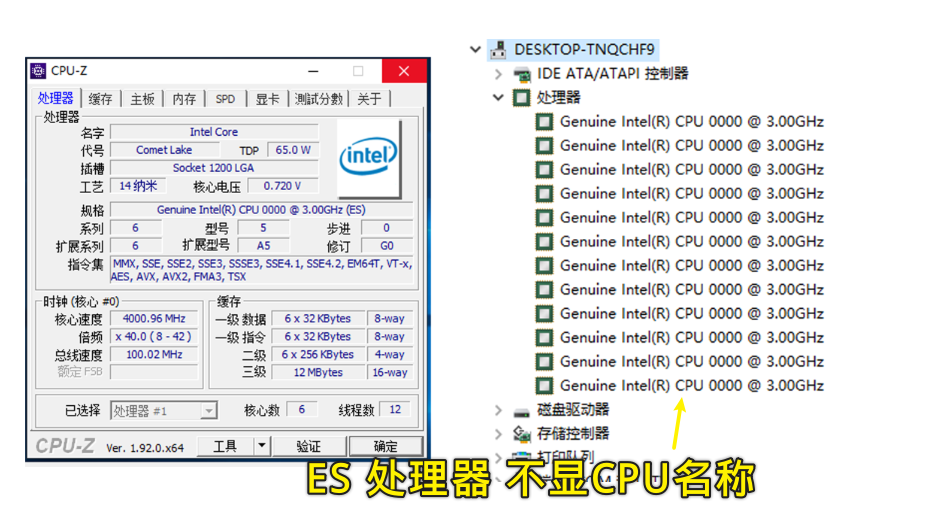This screenshot has height=523, width=933.
Task: Click the 工具 button
Action: 225,446
